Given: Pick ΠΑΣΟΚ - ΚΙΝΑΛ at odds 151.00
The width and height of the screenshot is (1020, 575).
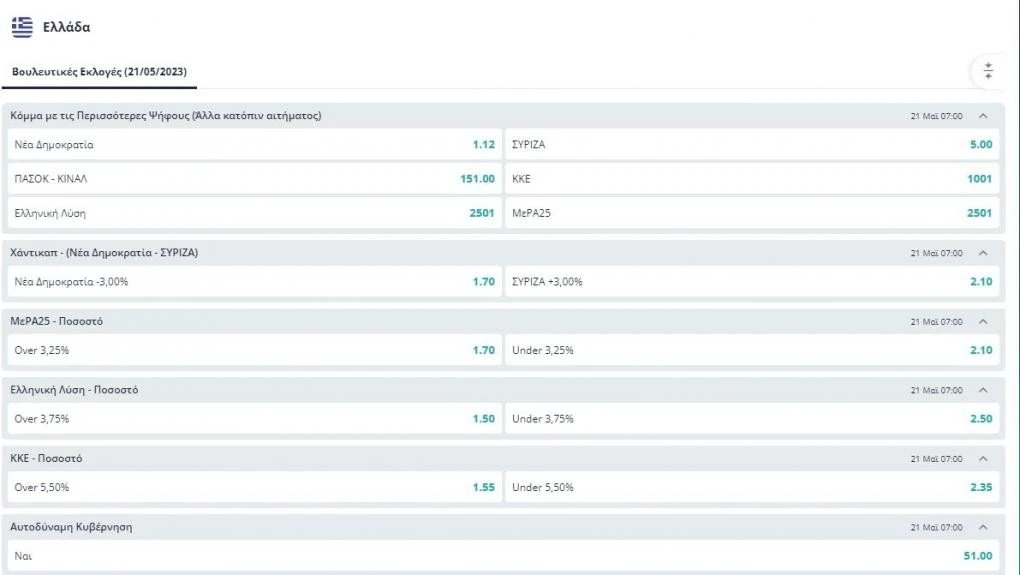Looking at the screenshot, I should 253,179.
